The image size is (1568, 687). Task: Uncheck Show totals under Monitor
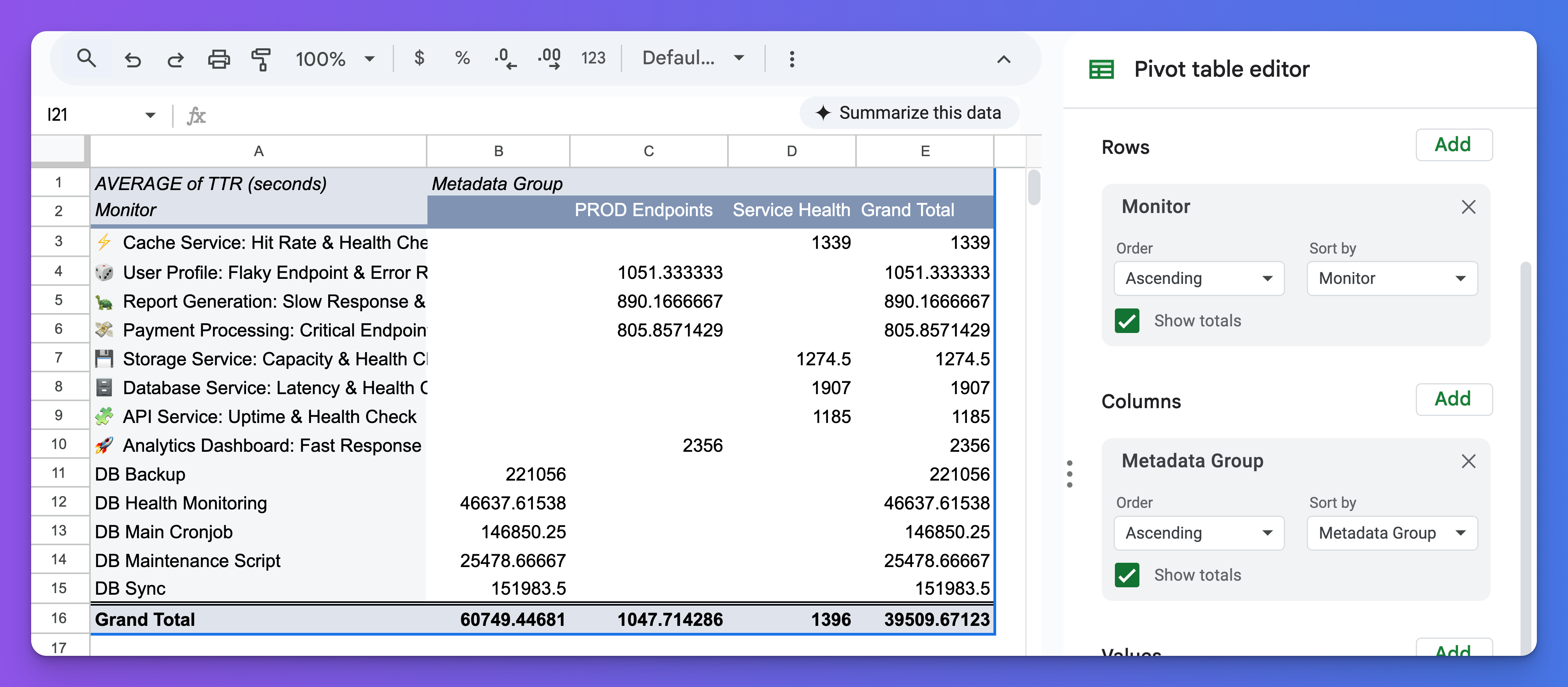[1127, 321]
